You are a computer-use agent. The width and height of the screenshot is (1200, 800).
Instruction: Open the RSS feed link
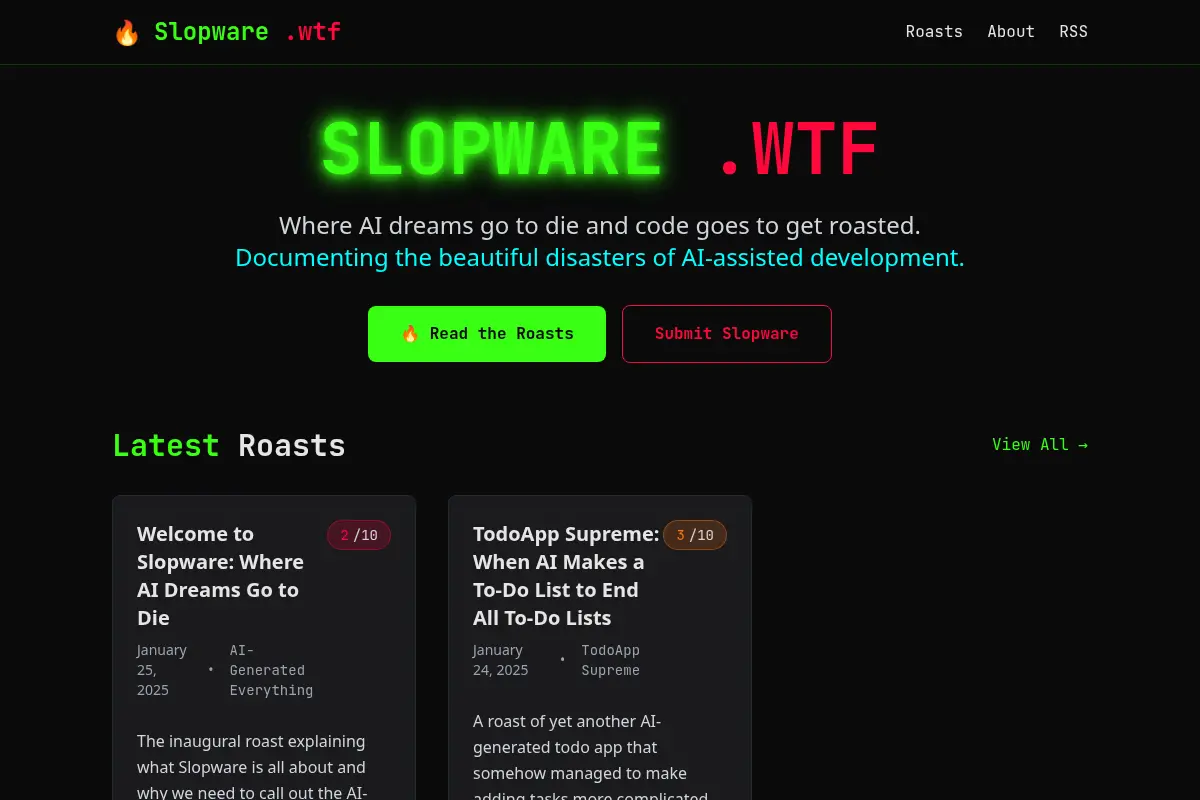click(x=1073, y=32)
